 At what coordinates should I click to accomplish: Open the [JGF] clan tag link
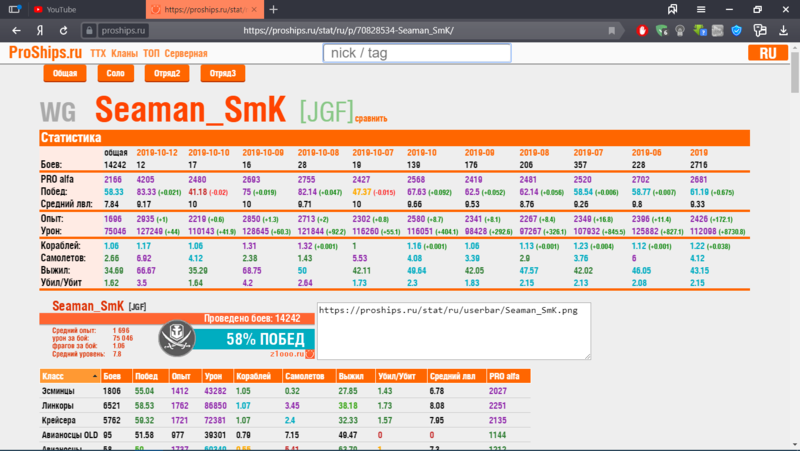coord(327,111)
